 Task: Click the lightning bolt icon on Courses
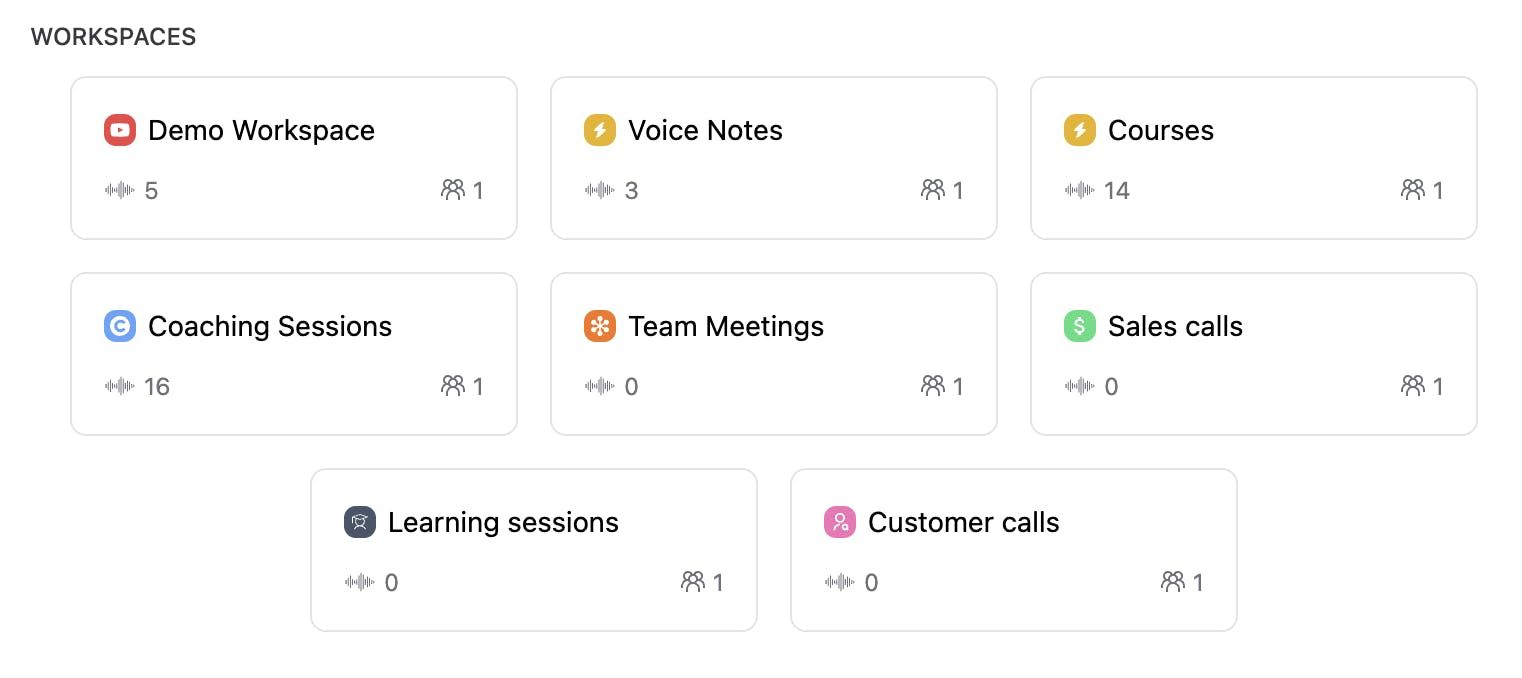click(1079, 130)
